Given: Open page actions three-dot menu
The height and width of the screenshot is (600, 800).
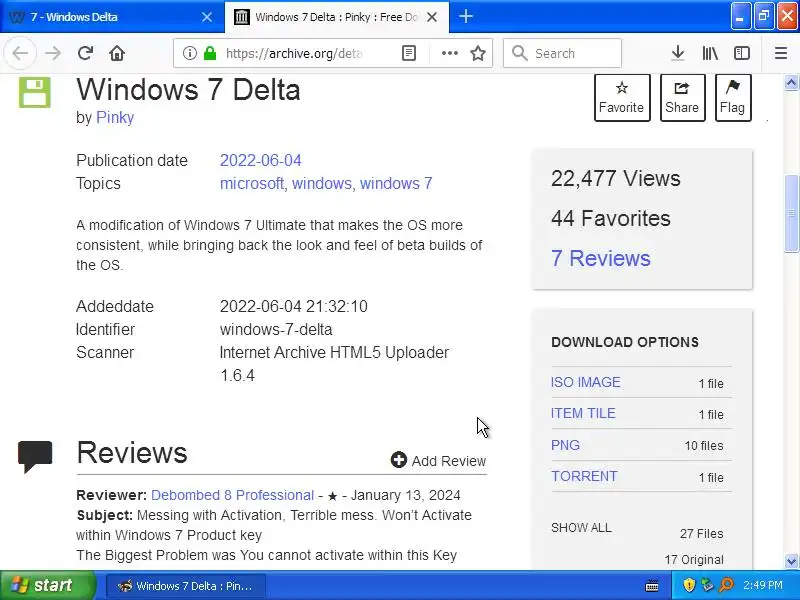Looking at the screenshot, I should (x=449, y=53).
